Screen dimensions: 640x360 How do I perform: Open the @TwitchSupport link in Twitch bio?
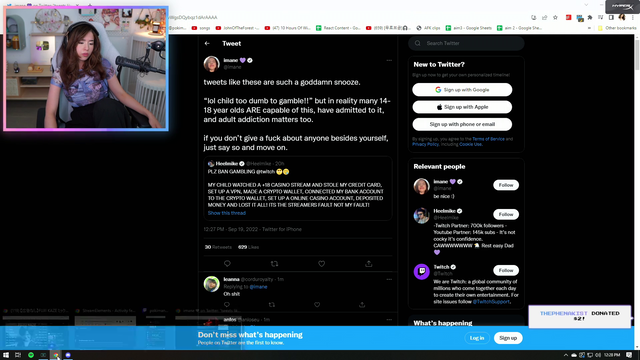[491, 302]
